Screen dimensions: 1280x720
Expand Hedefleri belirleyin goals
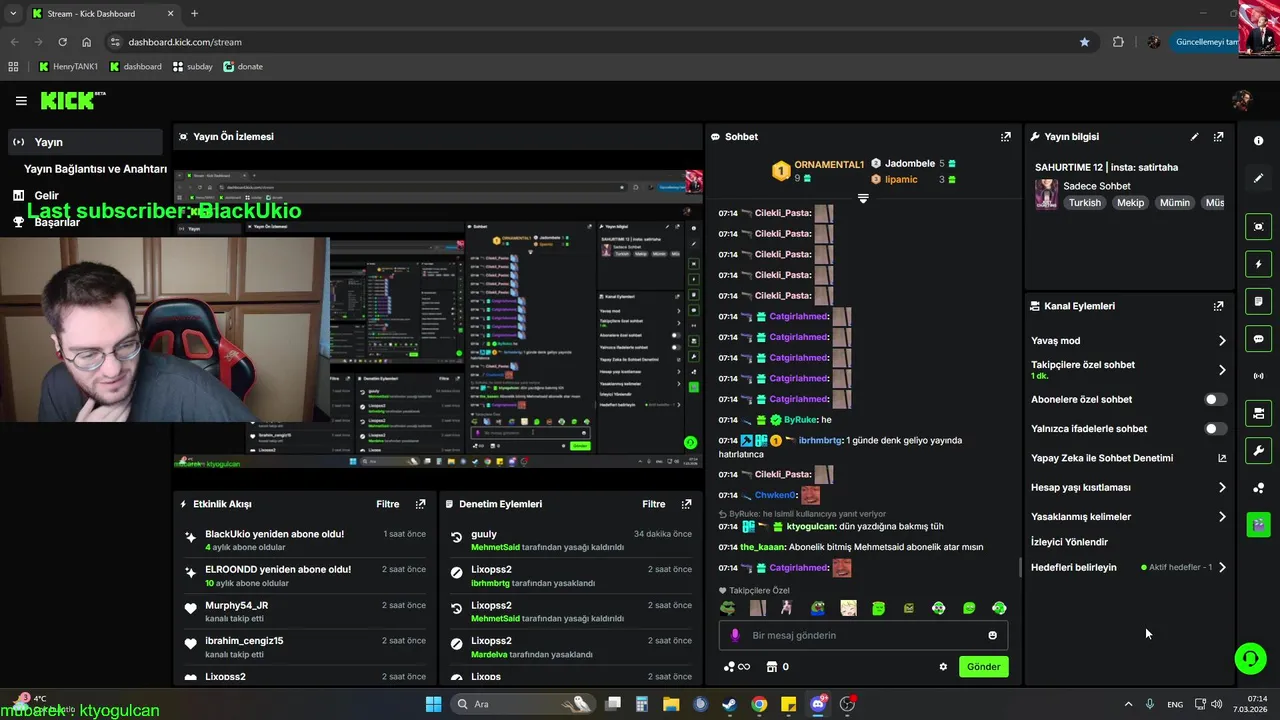tap(1222, 567)
